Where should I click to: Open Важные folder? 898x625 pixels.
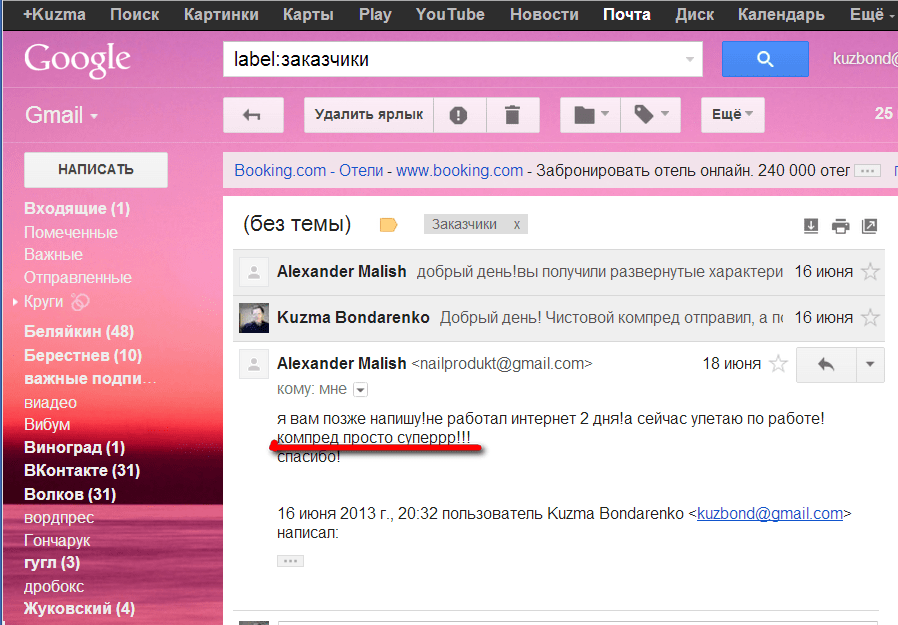tap(53, 254)
